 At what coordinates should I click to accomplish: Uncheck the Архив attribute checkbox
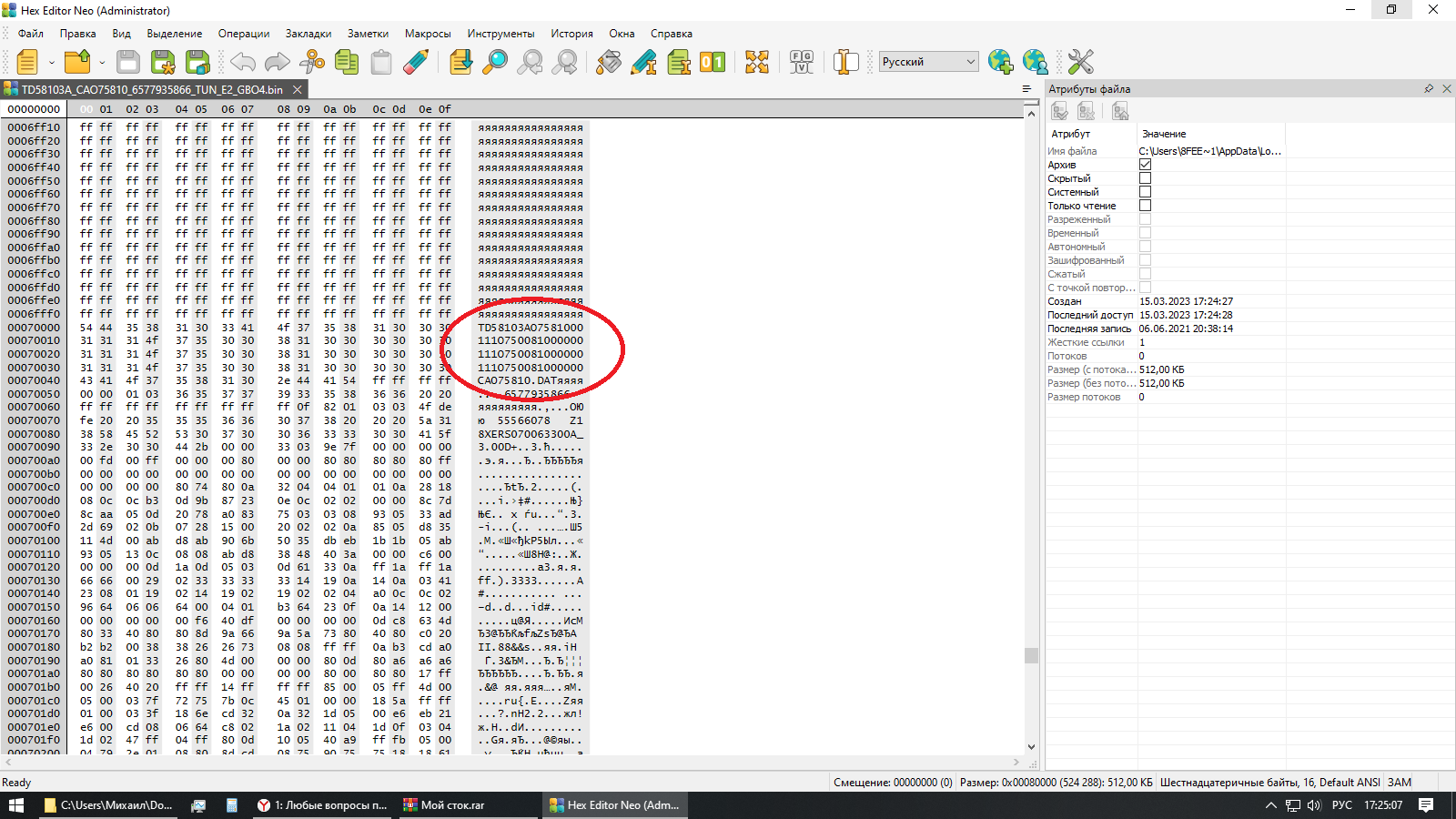click(1145, 165)
